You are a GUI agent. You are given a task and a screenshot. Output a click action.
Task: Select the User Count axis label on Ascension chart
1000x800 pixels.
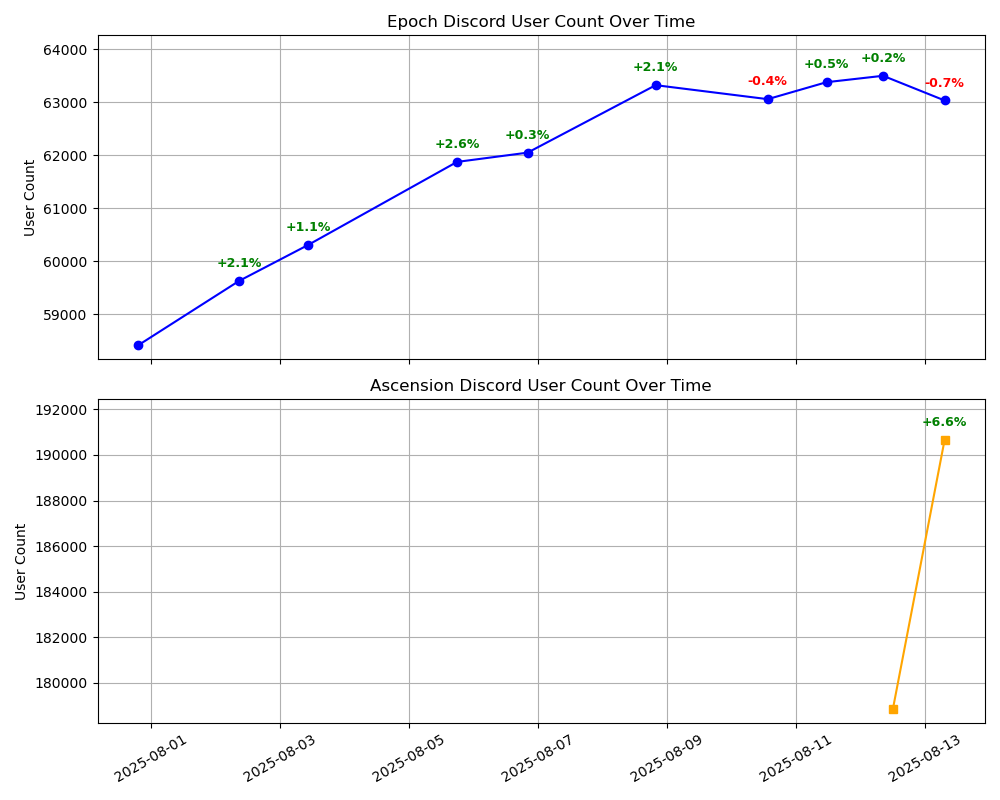pos(20,562)
